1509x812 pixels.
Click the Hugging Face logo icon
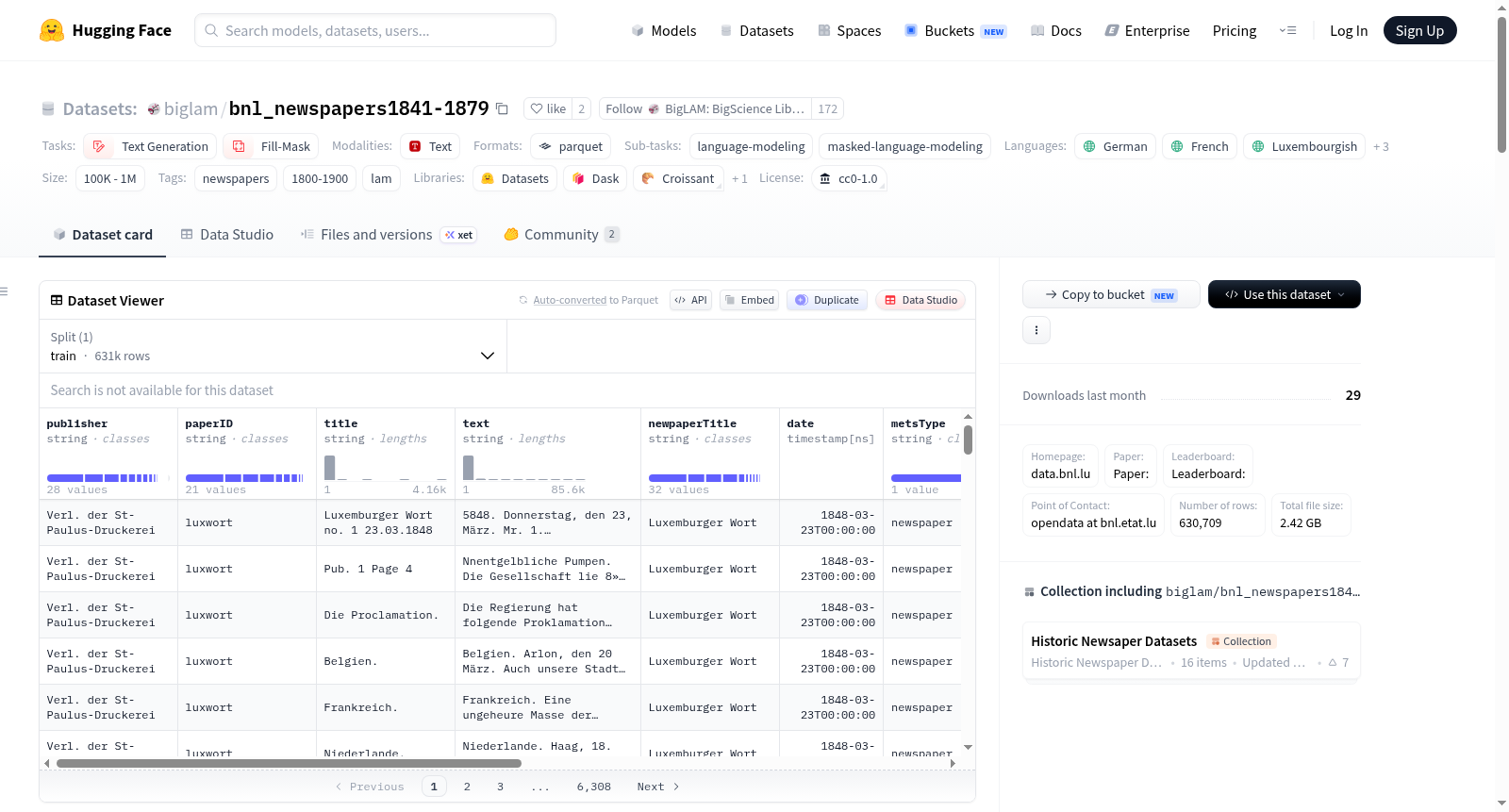pos(52,30)
